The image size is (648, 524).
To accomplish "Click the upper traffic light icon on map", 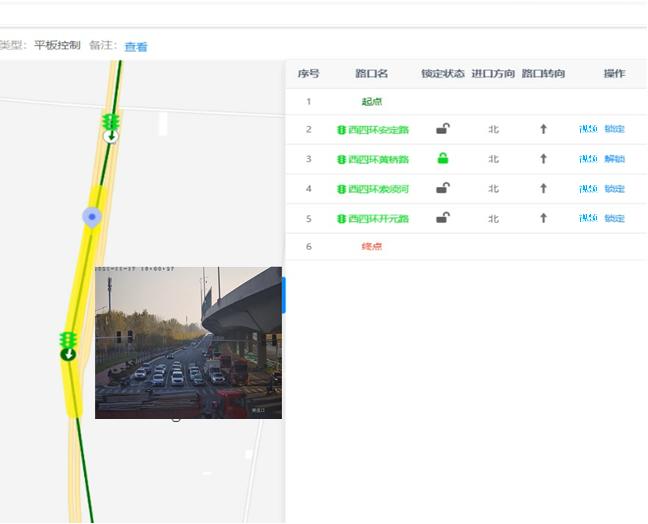I will click(x=110, y=123).
